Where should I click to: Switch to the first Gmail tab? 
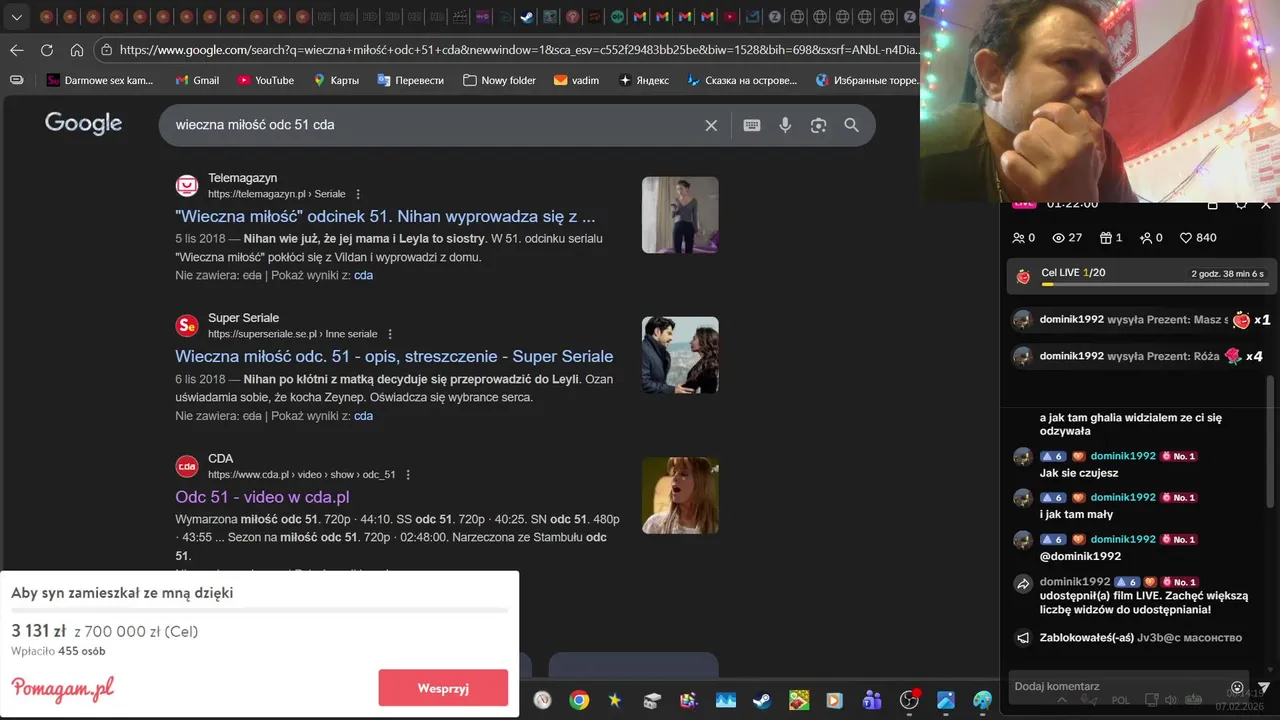[x=640, y=17]
